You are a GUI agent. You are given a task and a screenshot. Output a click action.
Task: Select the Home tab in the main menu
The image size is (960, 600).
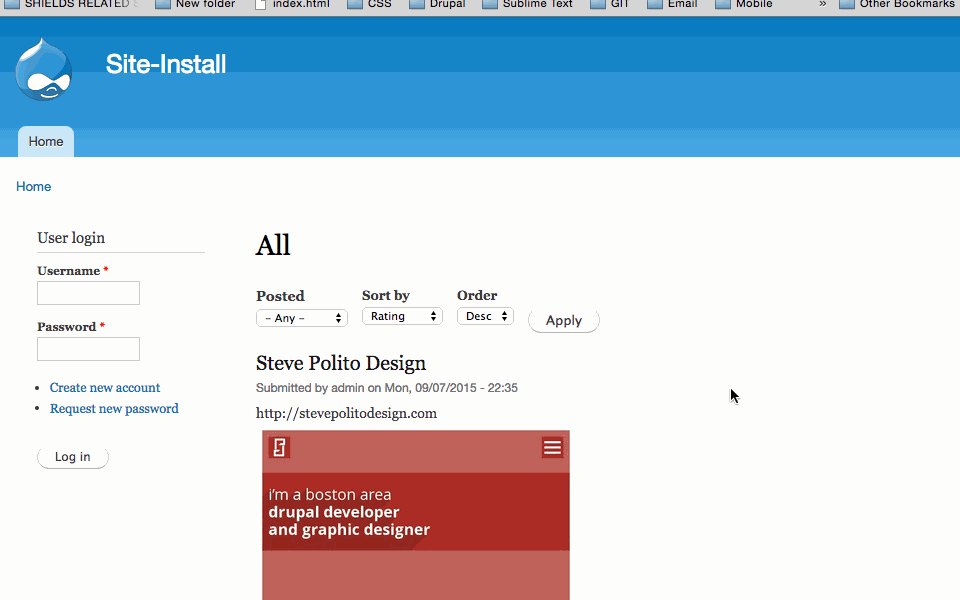coord(46,141)
